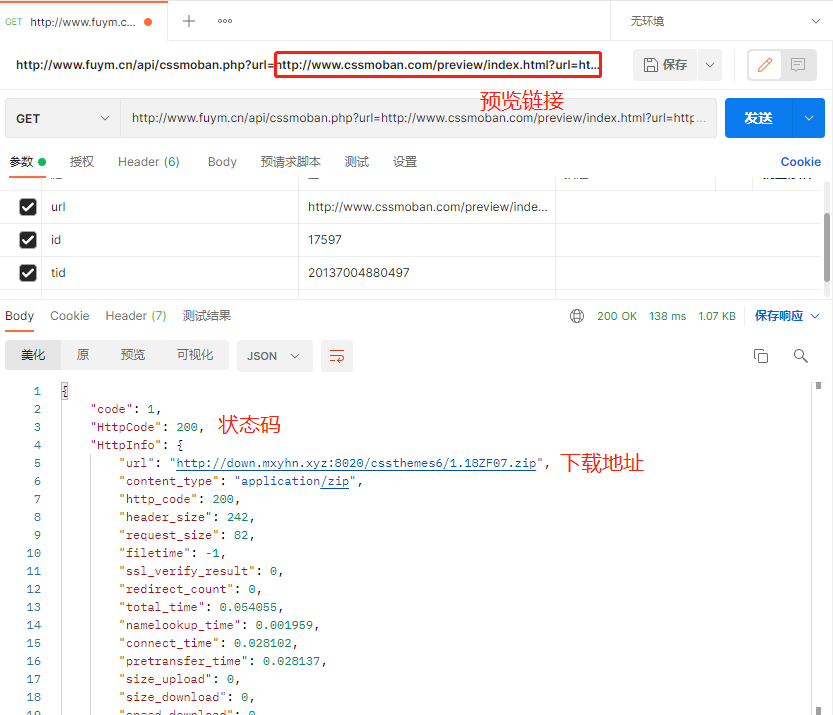Select the 原 raw view
Viewport: 833px width, 715px height.
(83, 355)
